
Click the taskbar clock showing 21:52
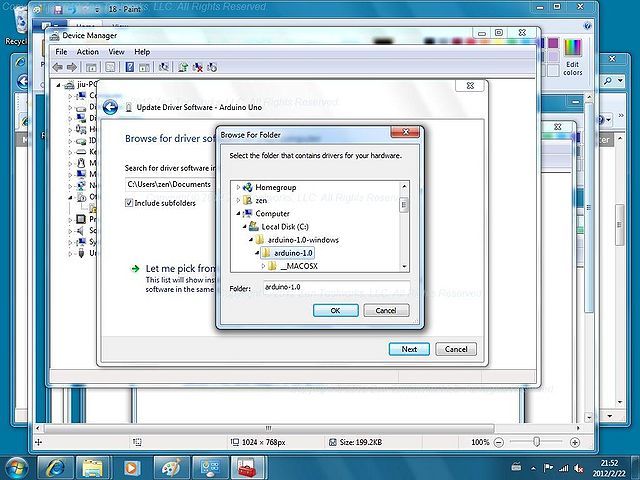point(609,468)
